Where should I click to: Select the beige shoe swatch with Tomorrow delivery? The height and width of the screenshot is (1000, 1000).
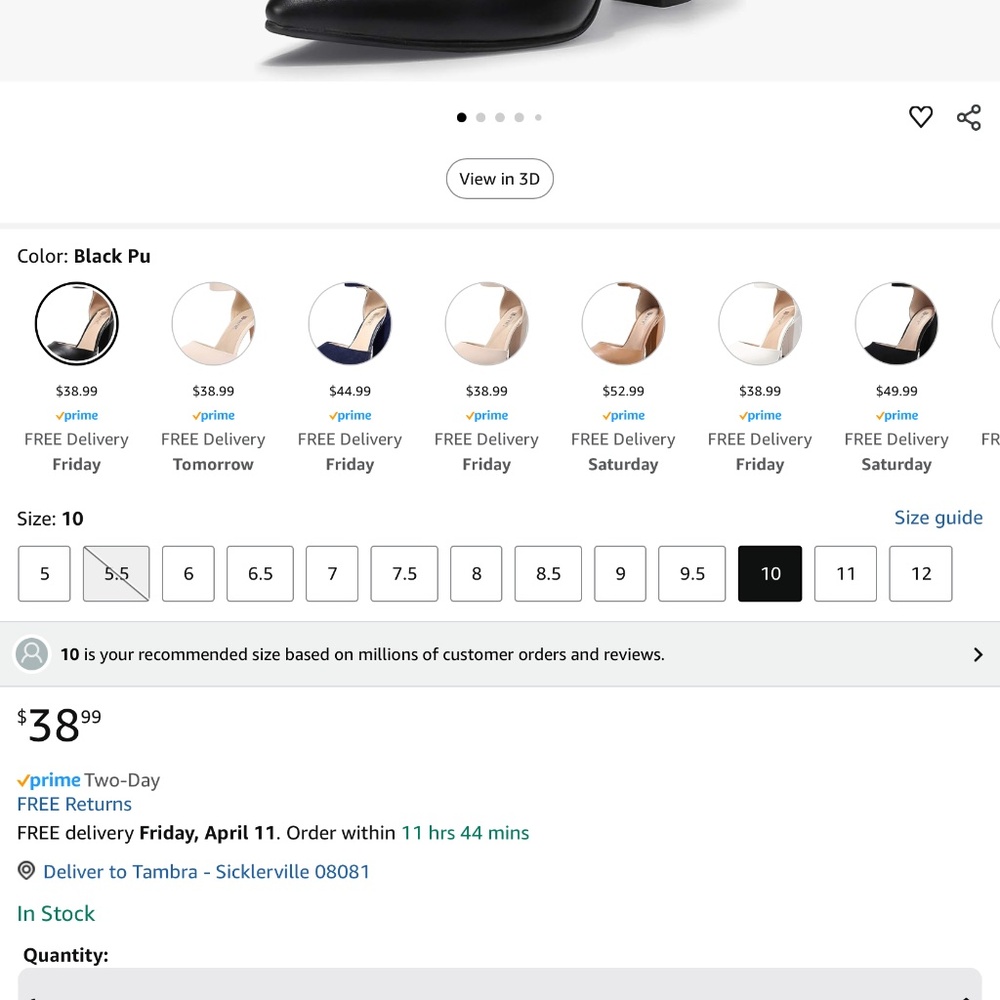click(213, 323)
